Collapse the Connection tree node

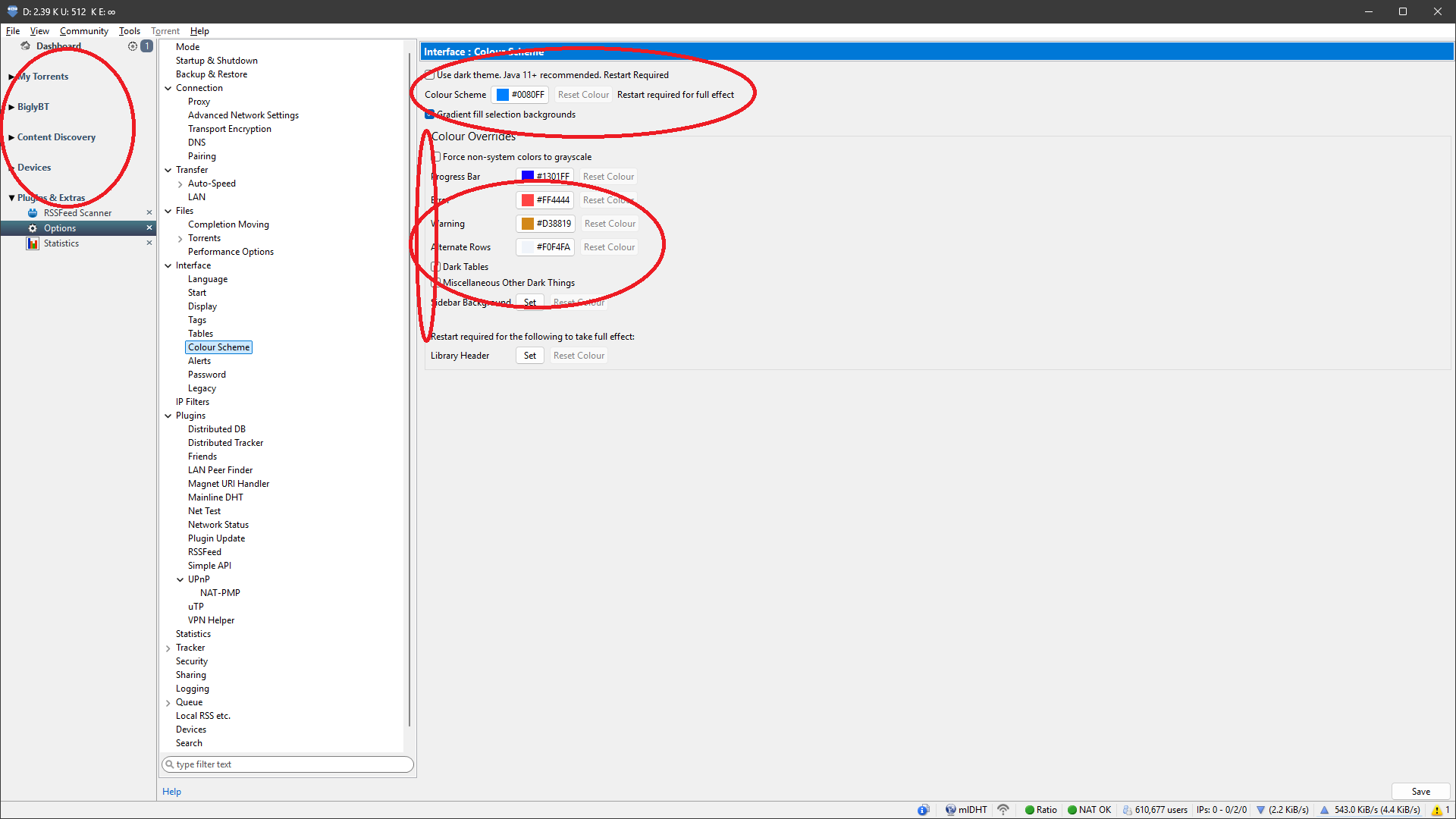pyautogui.click(x=168, y=88)
